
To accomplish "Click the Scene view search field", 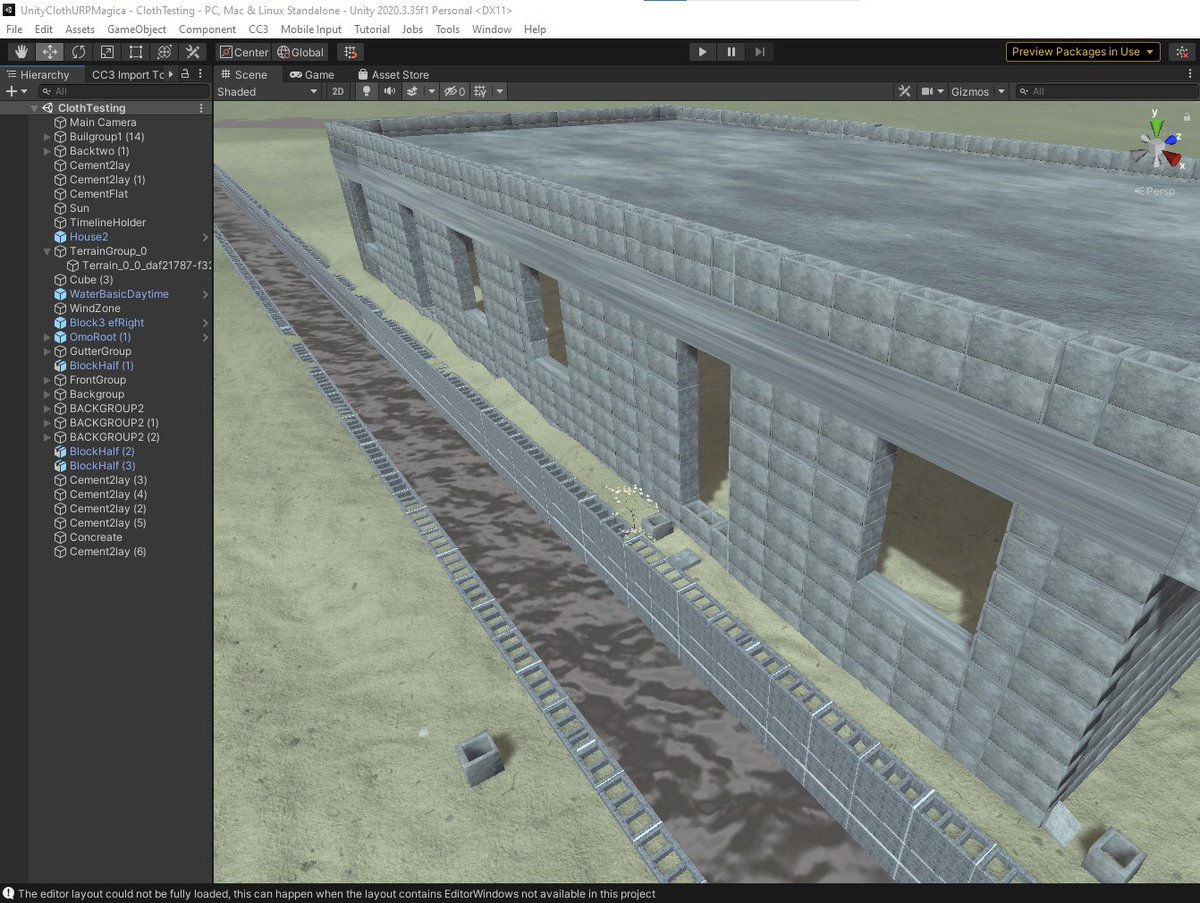I will click(x=1105, y=91).
